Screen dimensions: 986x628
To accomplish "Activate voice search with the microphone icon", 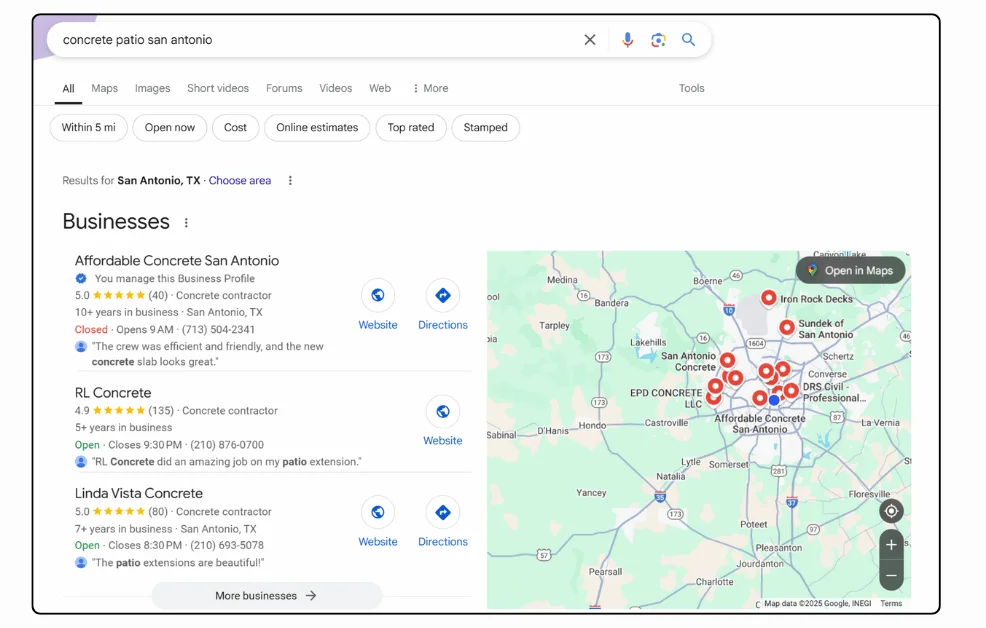I will point(628,39).
